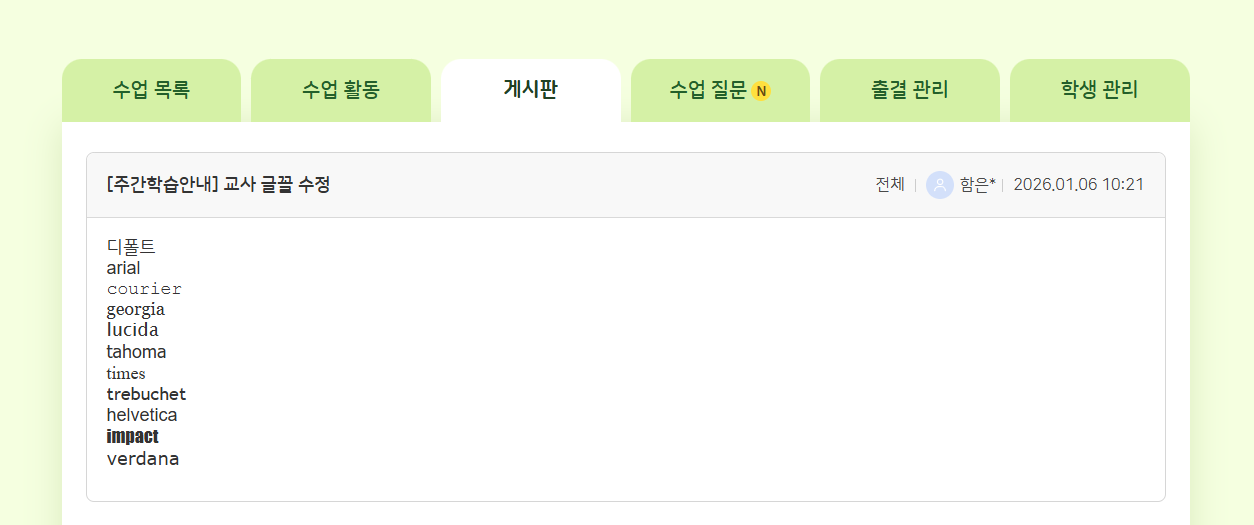Image resolution: width=1254 pixels, height=525 pixels.
Task: Click the bold trebuchet text line
Action: [146, 394]
